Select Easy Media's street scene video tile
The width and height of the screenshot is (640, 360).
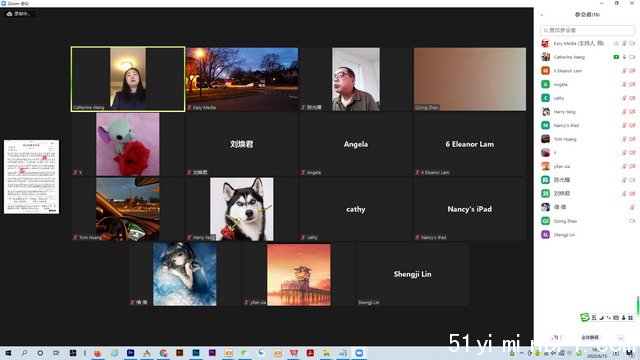[242, 79]
